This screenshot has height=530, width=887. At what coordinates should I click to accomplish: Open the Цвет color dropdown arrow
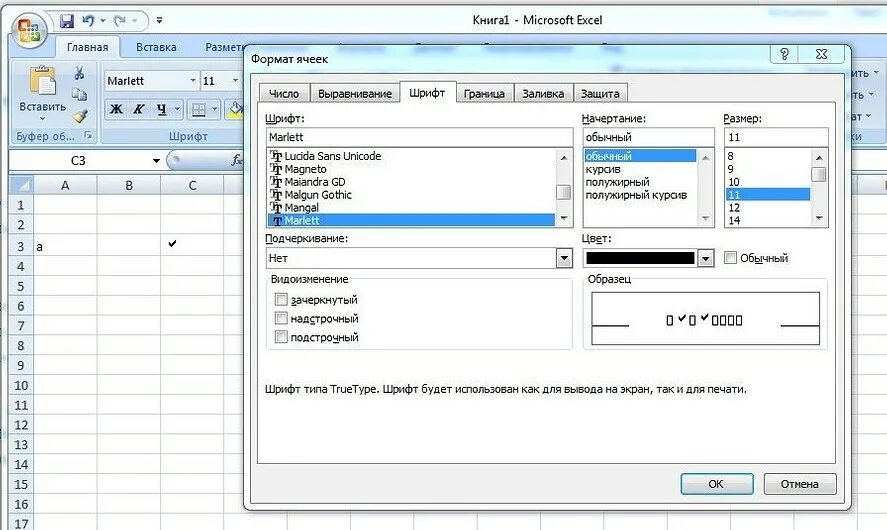point(705,258)
